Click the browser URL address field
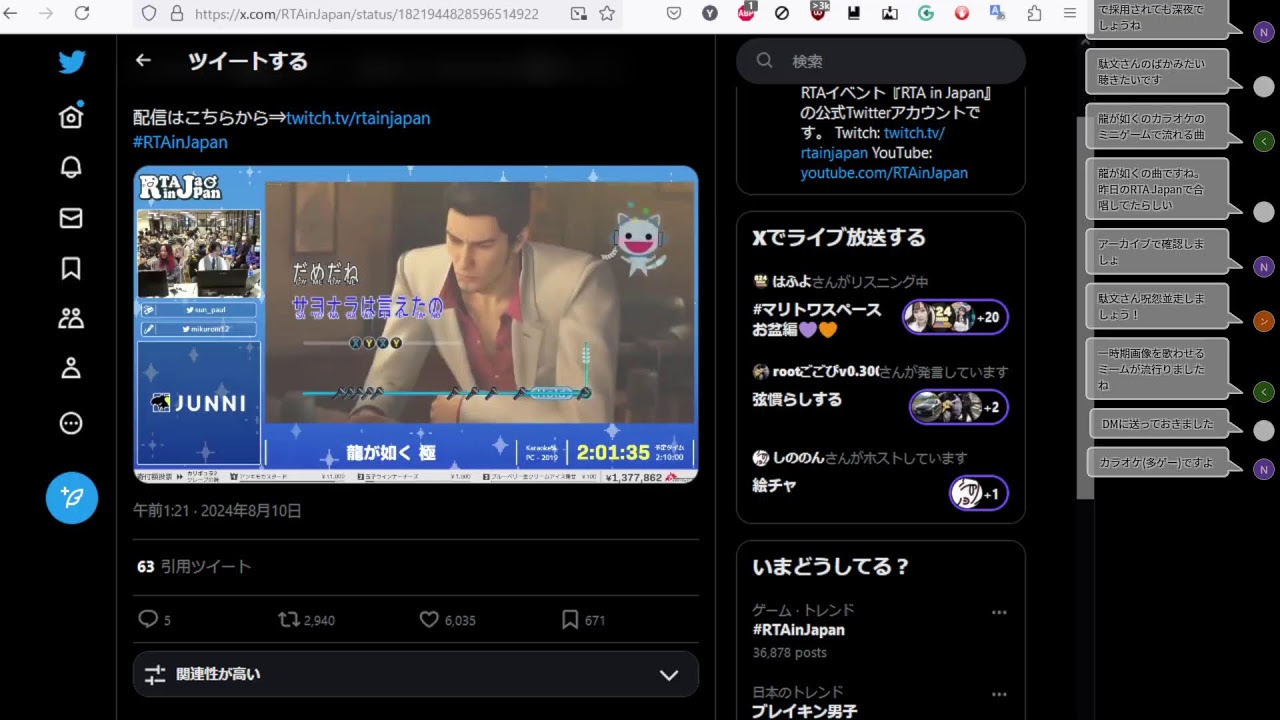Image resolution: width=1280 pixels, height=720 pixels. pos(376,14)
